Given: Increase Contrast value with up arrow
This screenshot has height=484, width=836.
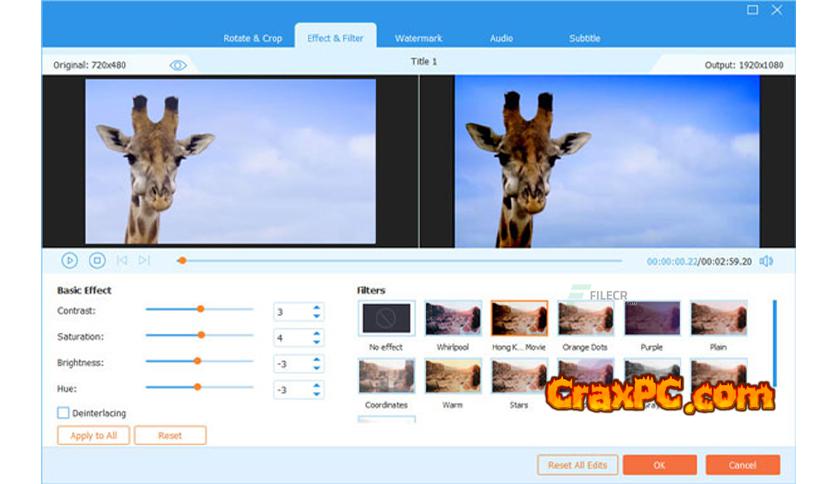Looking at the screenshot, I should pyautogui.click(x=317, y=307).
